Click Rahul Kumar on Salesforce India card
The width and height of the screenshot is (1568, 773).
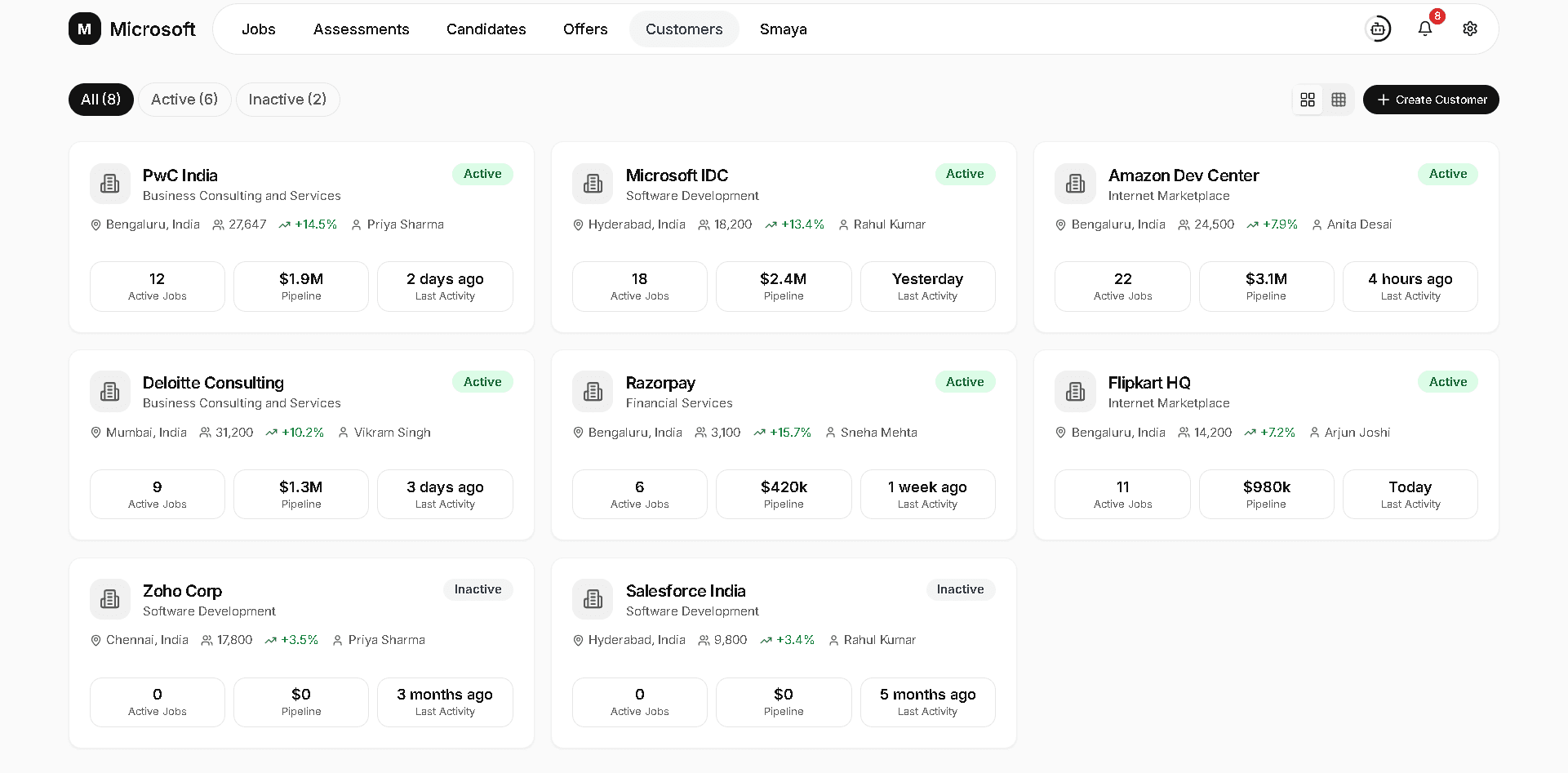(880, 641)
